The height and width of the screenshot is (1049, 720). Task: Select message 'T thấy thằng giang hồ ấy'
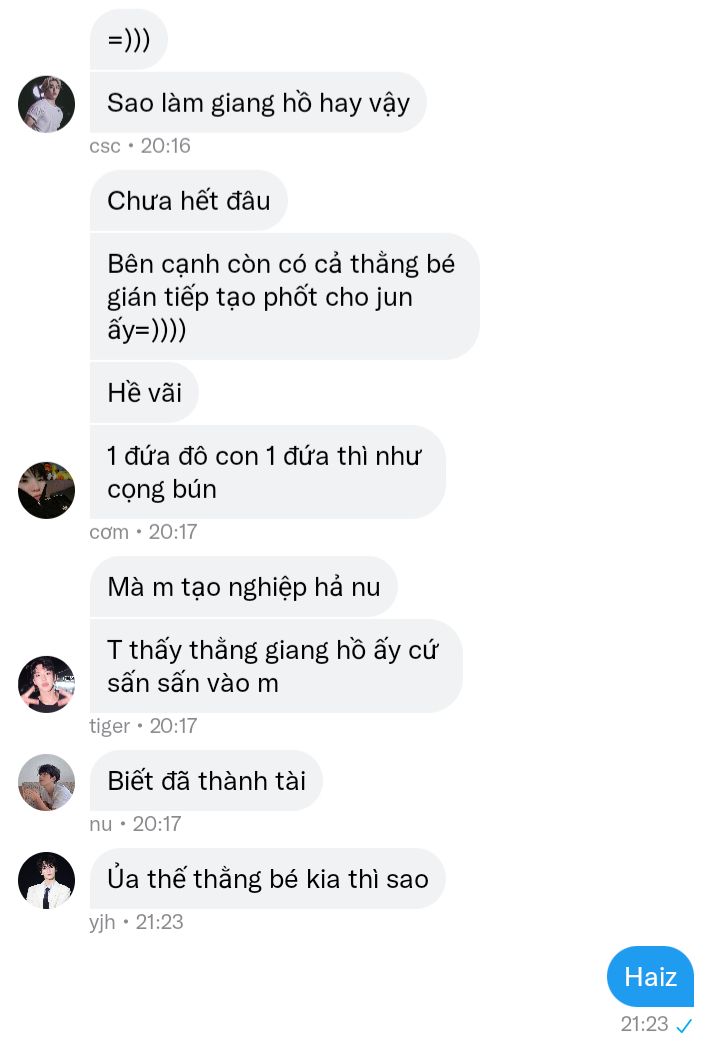tap(275, 666)
